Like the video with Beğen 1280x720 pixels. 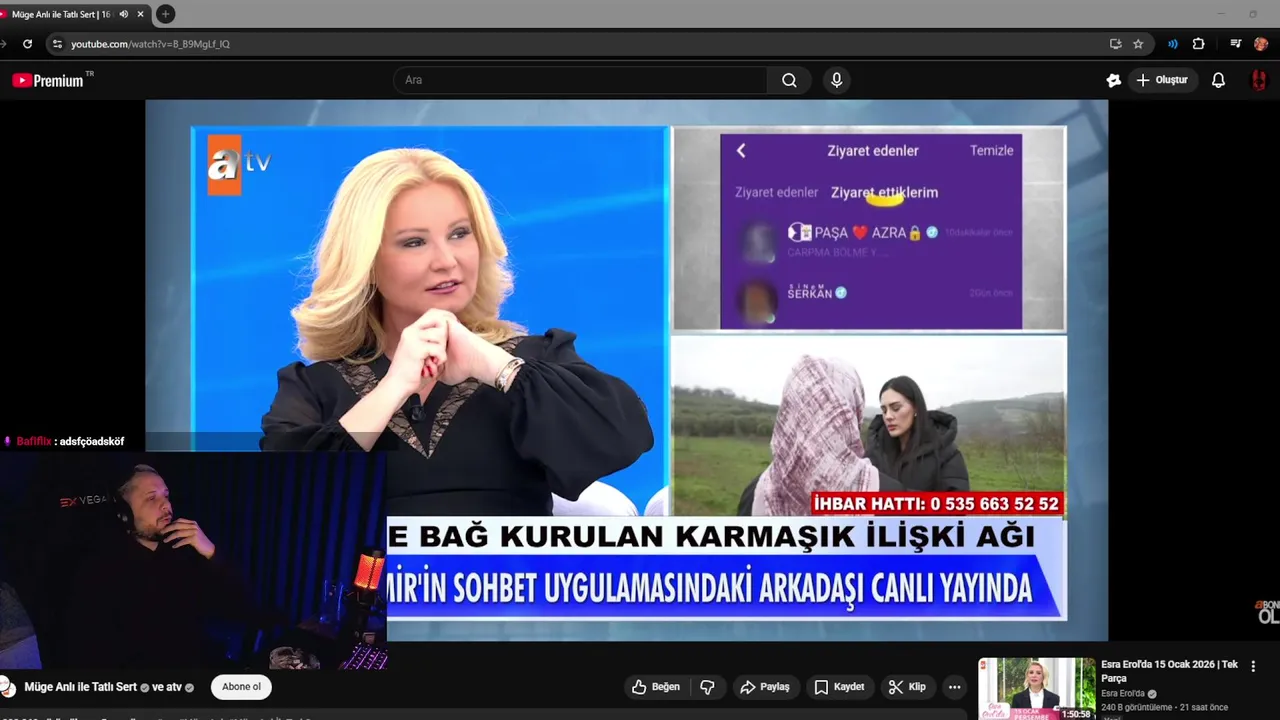pyautogui.click(x=656, y=687)
